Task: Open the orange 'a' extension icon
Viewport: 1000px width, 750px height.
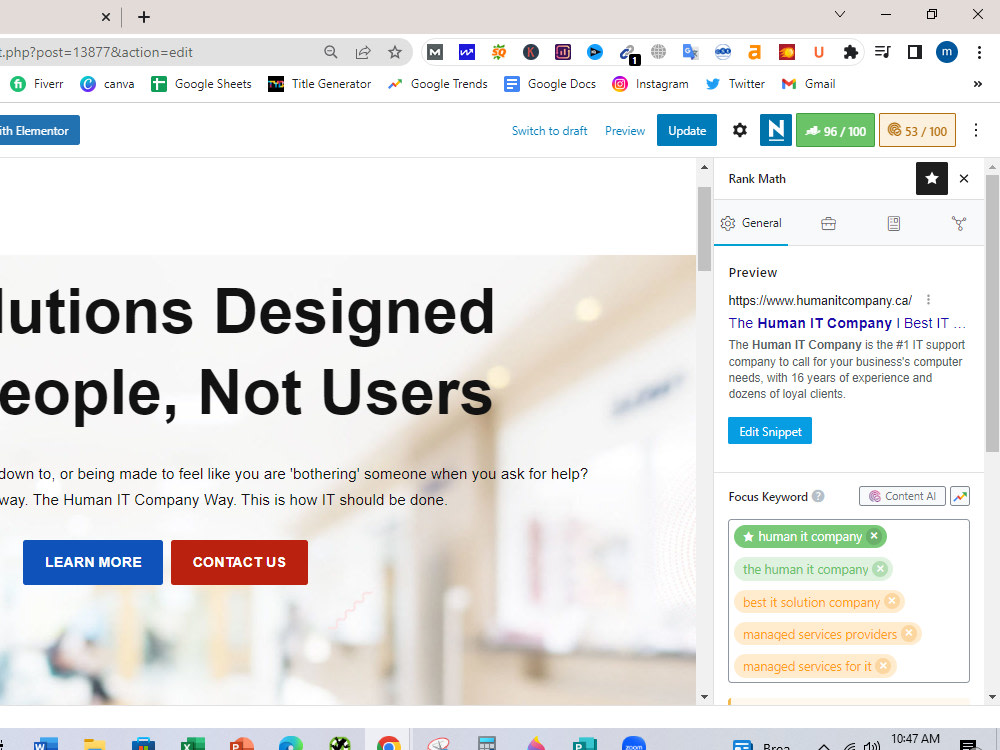Action: coord(754,52)
